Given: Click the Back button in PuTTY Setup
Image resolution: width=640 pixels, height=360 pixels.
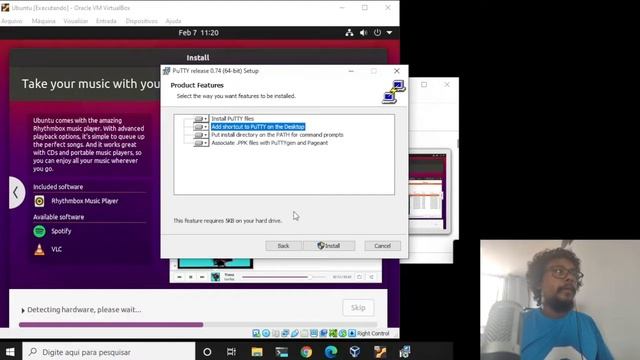Looking at the screenshot, I should [x=283, y=246].
